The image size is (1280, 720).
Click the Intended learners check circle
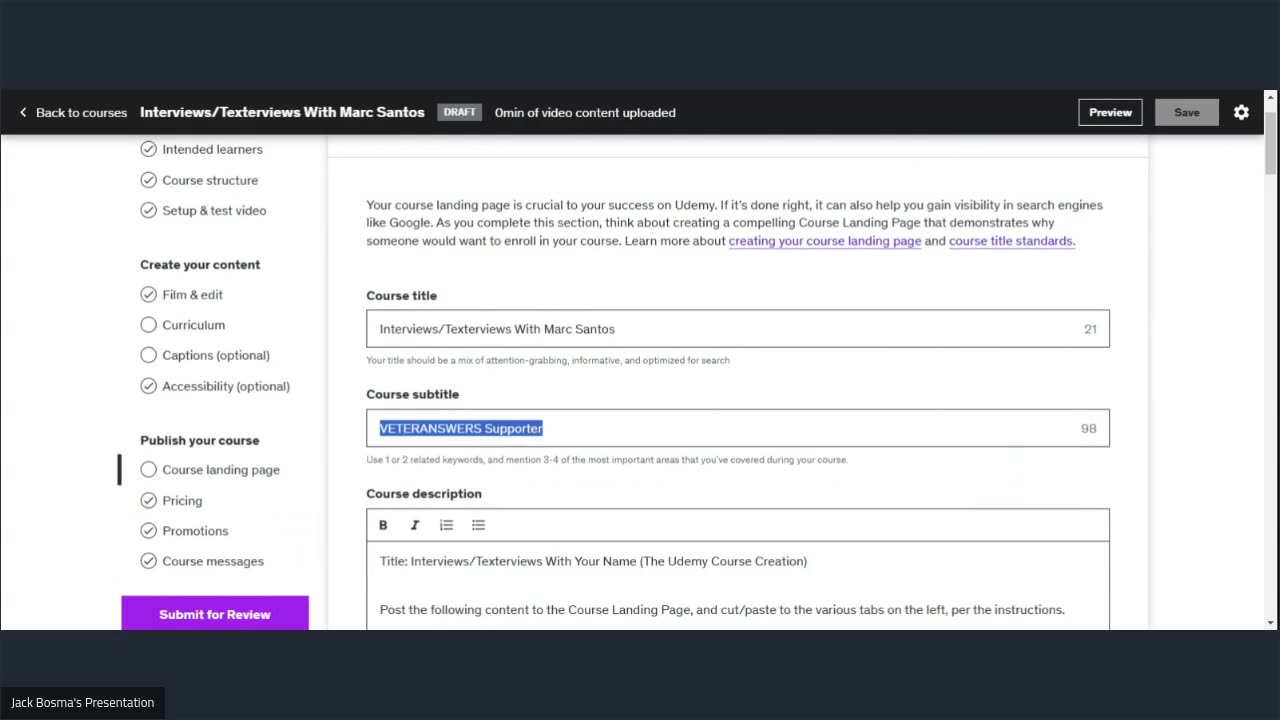point(149,149)
